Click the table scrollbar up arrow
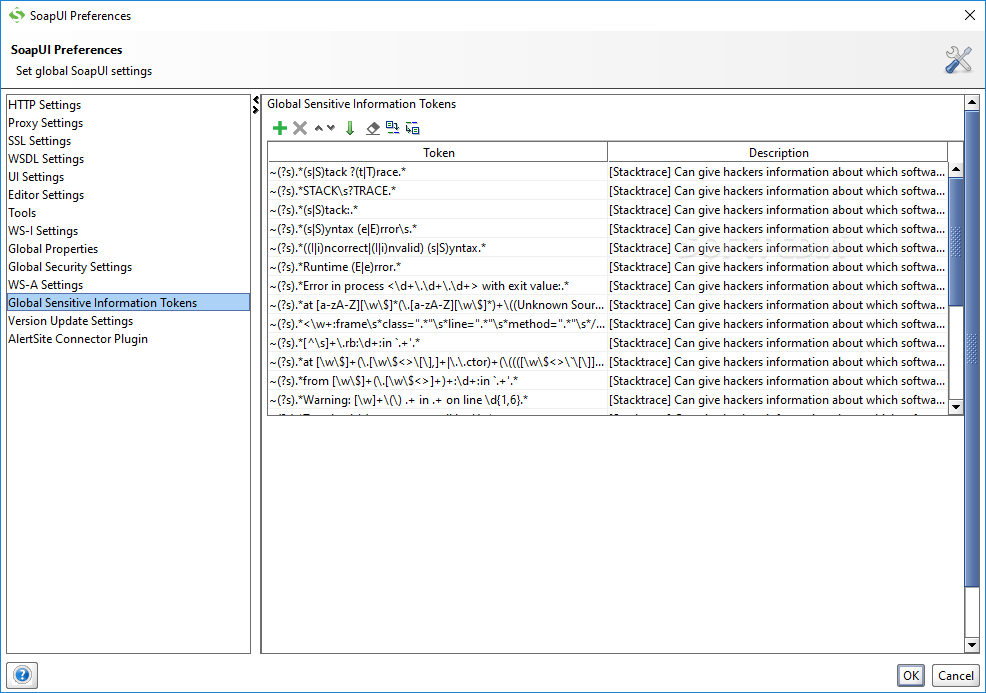The image size is (986, 693). [x=956, y=169]
